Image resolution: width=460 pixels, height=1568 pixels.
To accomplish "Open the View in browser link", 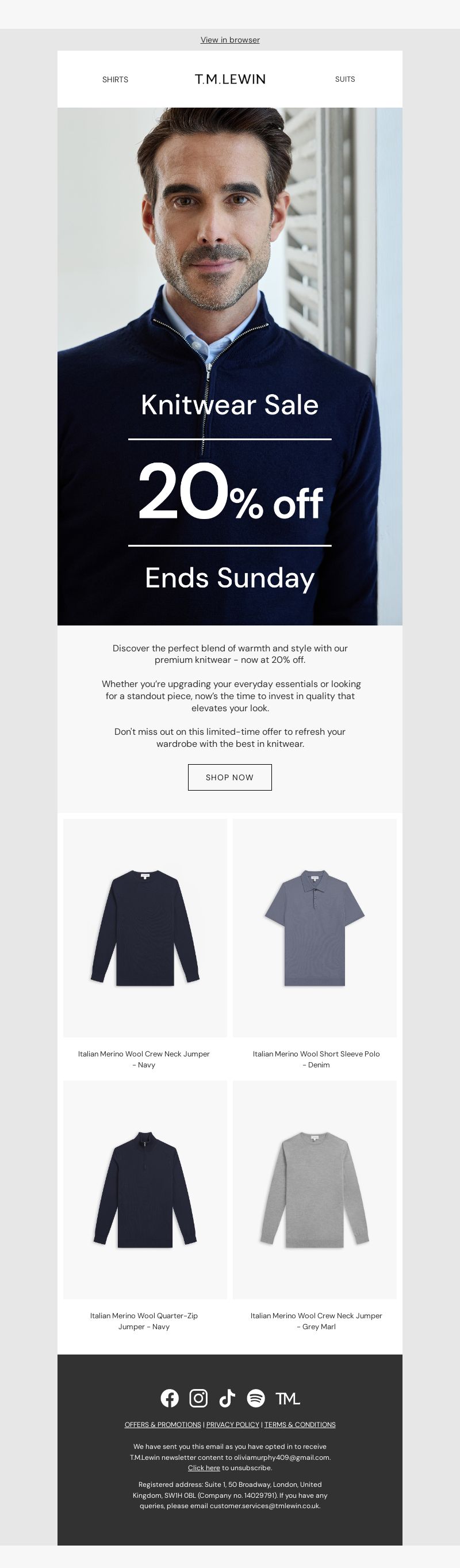I will pyautogui.click(x=230, y=40).
